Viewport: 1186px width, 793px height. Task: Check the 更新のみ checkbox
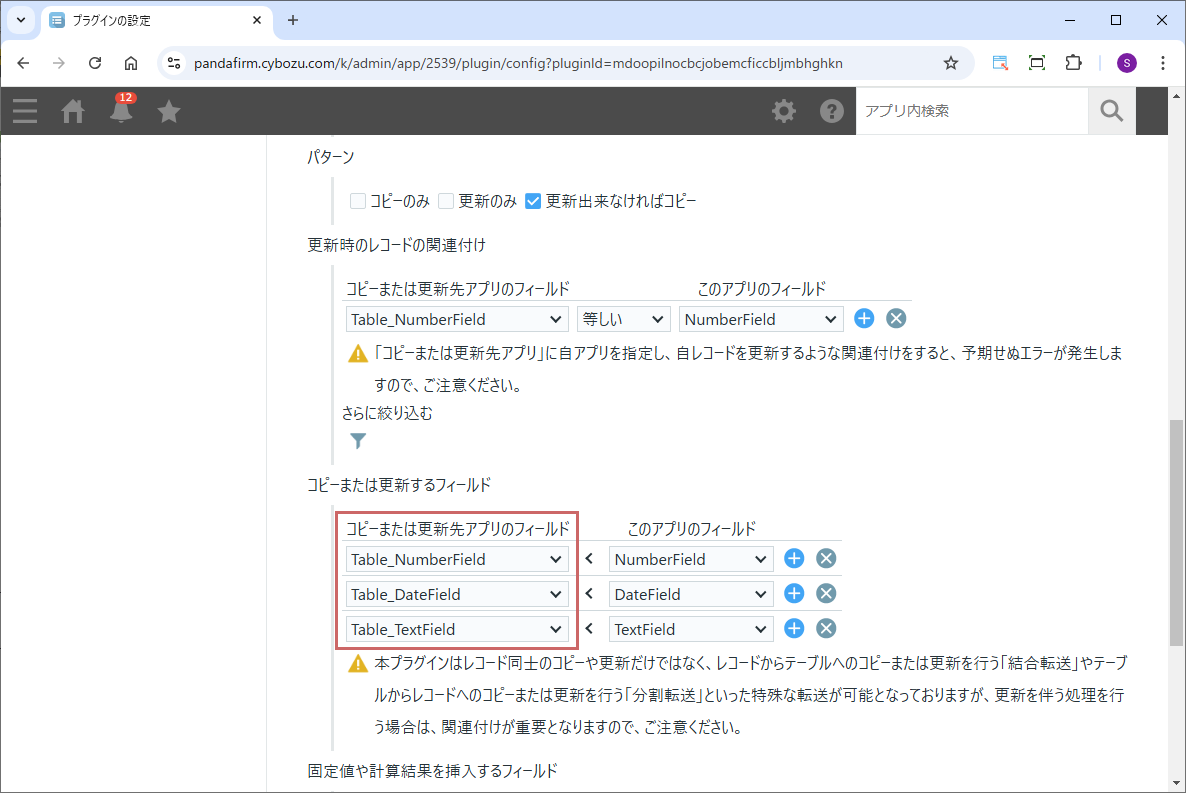(x=446, y=201)
